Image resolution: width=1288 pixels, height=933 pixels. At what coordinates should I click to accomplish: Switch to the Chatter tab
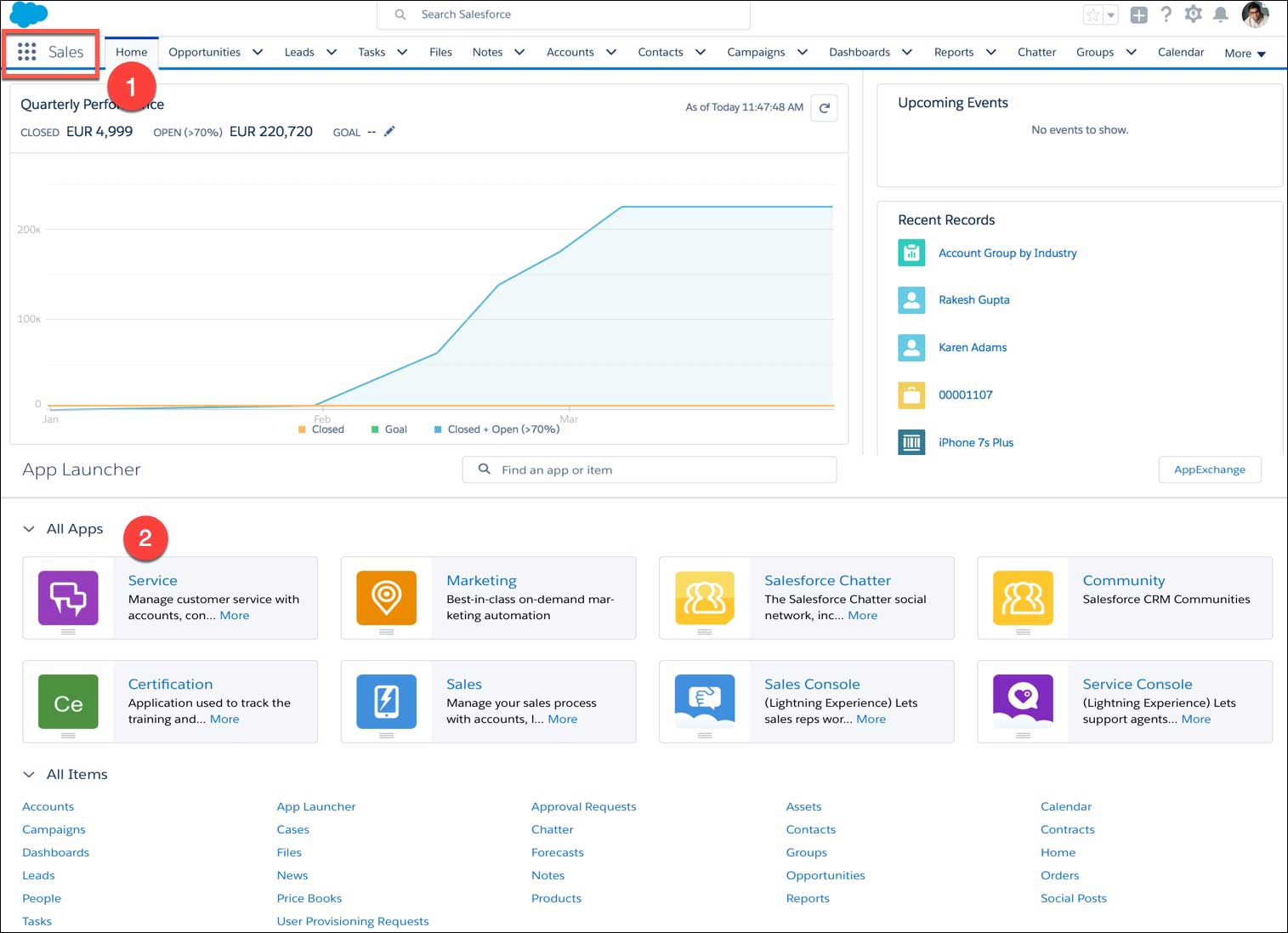click(1036, 52)
